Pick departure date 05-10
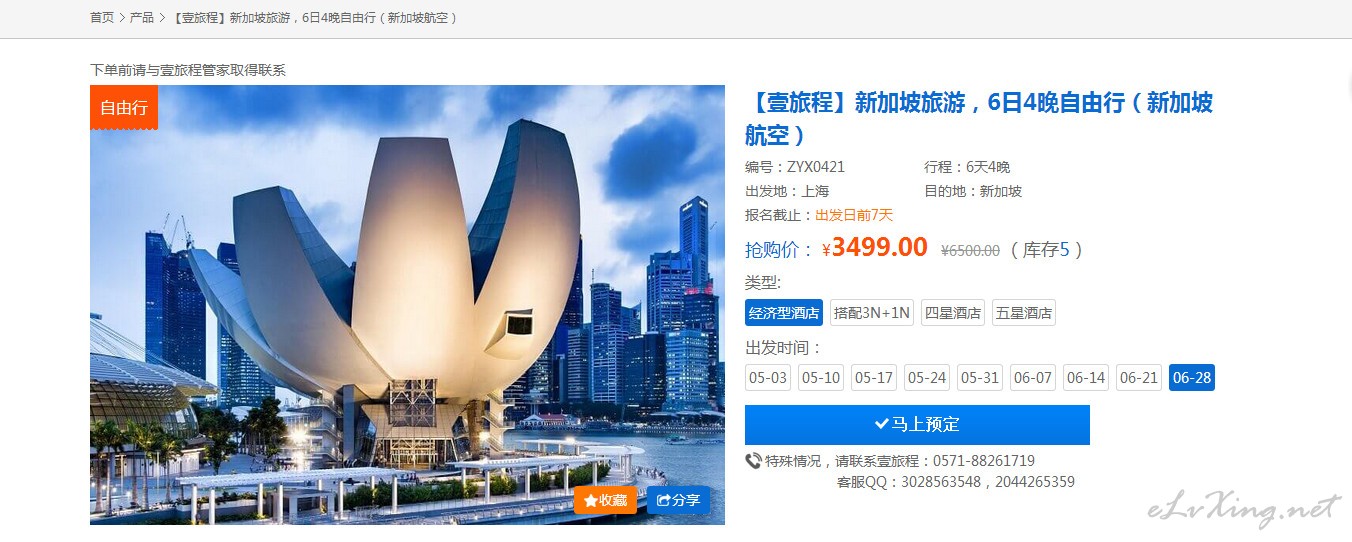 point(821,378)
